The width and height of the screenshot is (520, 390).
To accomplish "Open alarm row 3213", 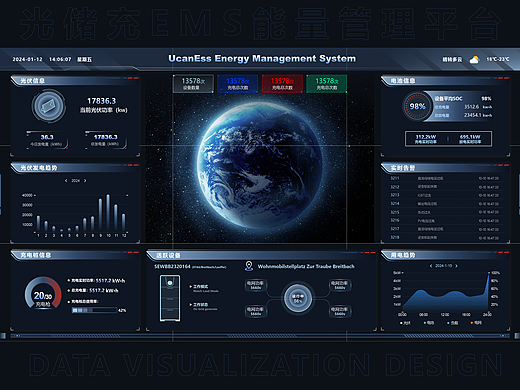I will click(x=445, y=195).
